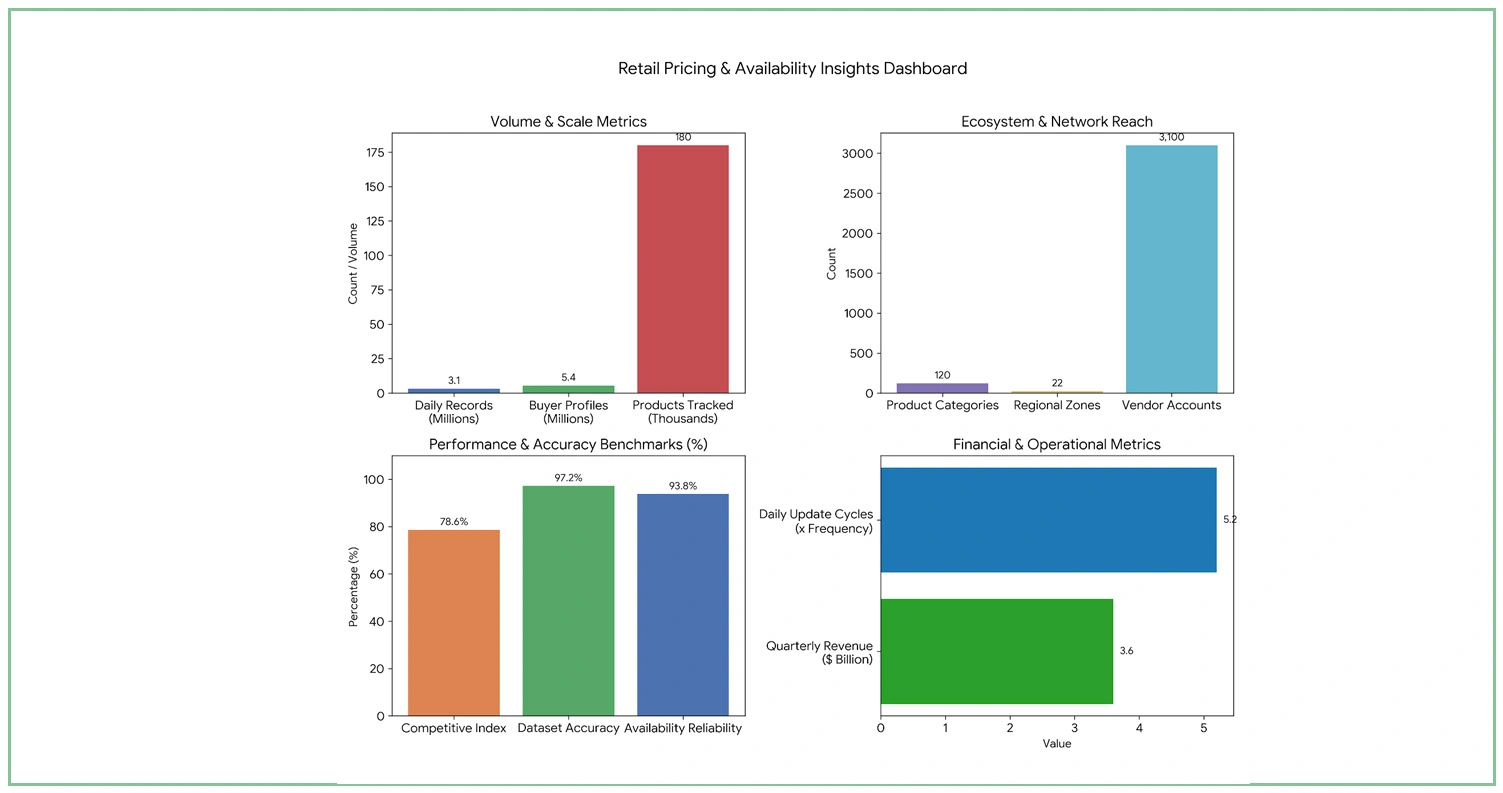This screenshot has width=1503, height=793.
Task: Click the Competitive Index axis label
Action: [x=454, y=728]
